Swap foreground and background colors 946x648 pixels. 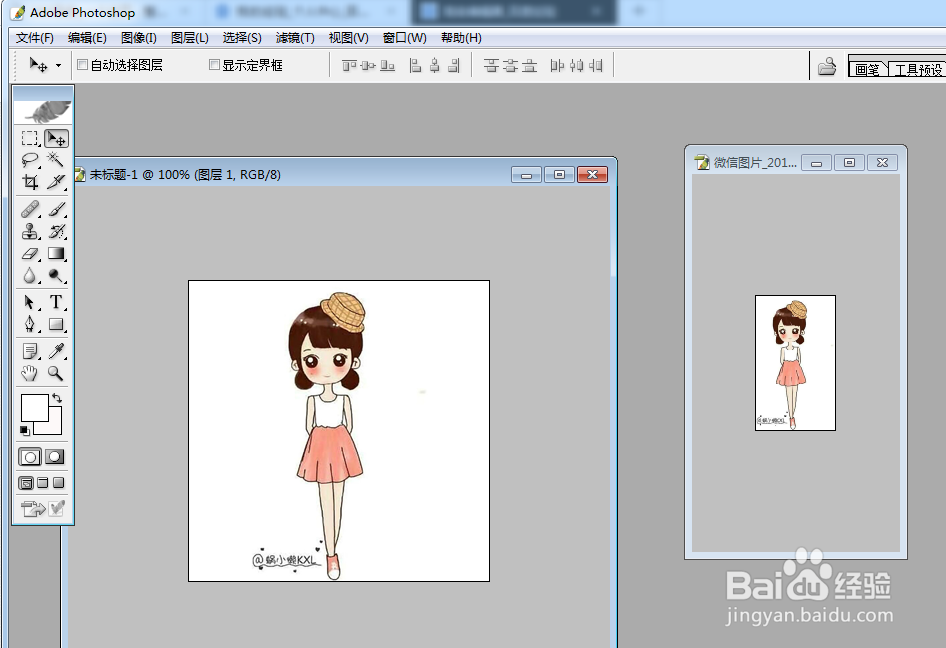[x=57, y=398]
